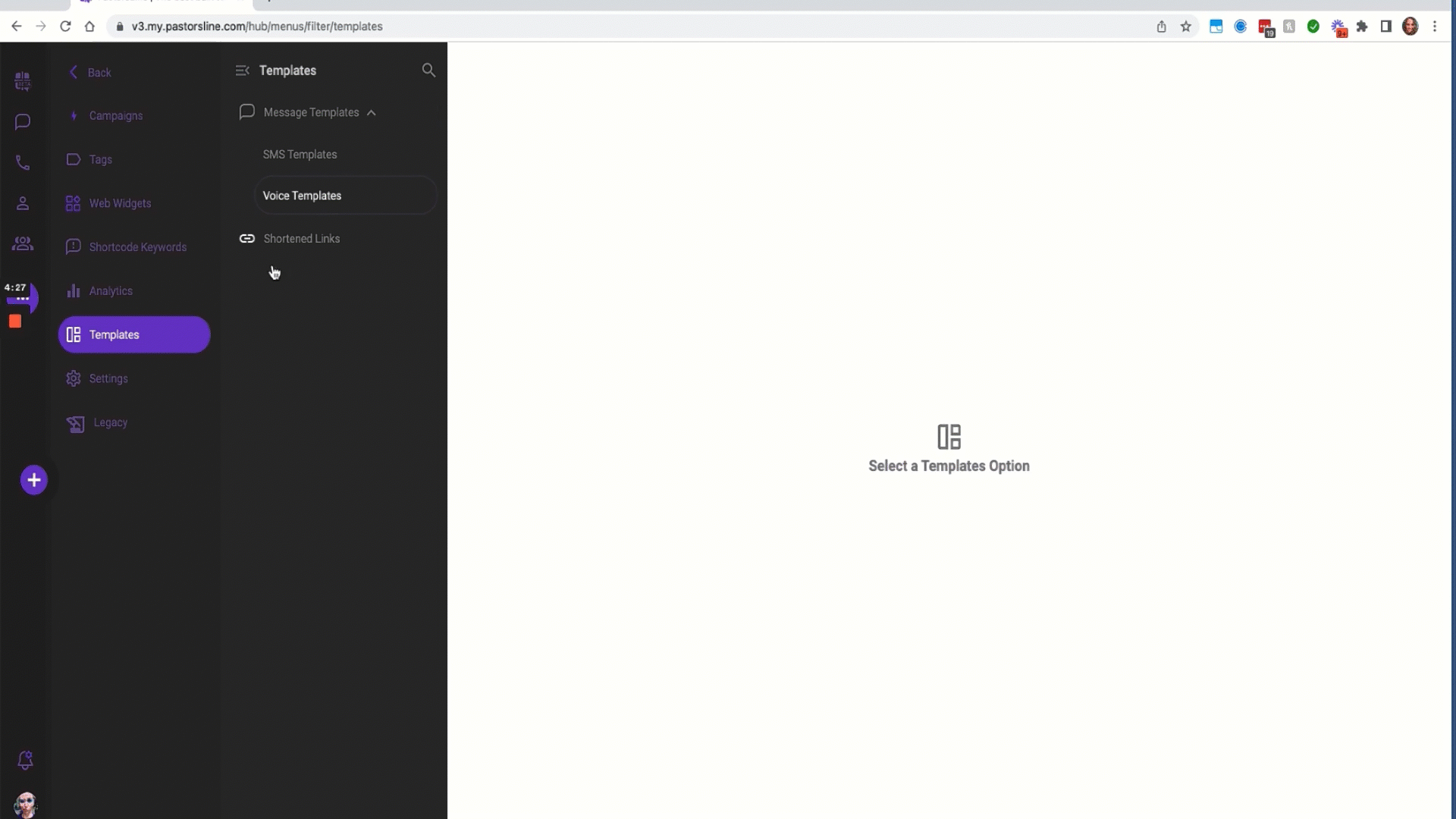Click the chat/messaging icon in sidebar
The width and height of the screenshot is (1456, 819).
pos(23,121)
